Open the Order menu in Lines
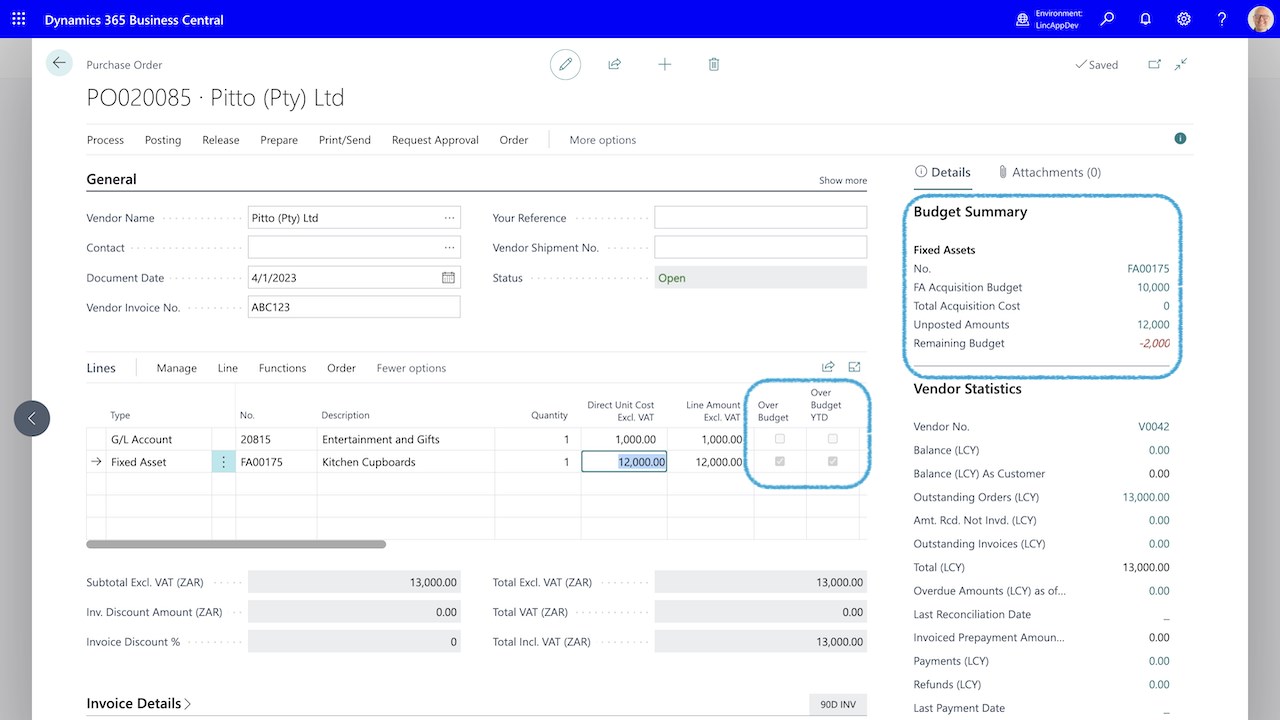Image resolution: width=1280 pixels, height=720 pixels. (342, 368)
